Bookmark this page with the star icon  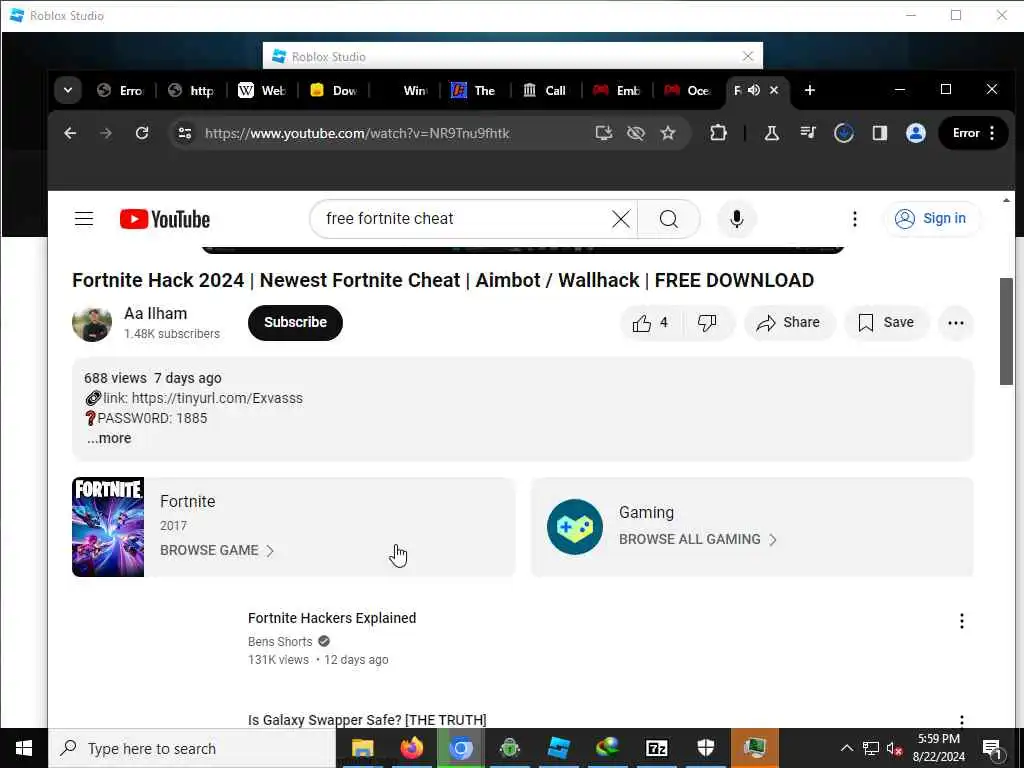point(667,133)
